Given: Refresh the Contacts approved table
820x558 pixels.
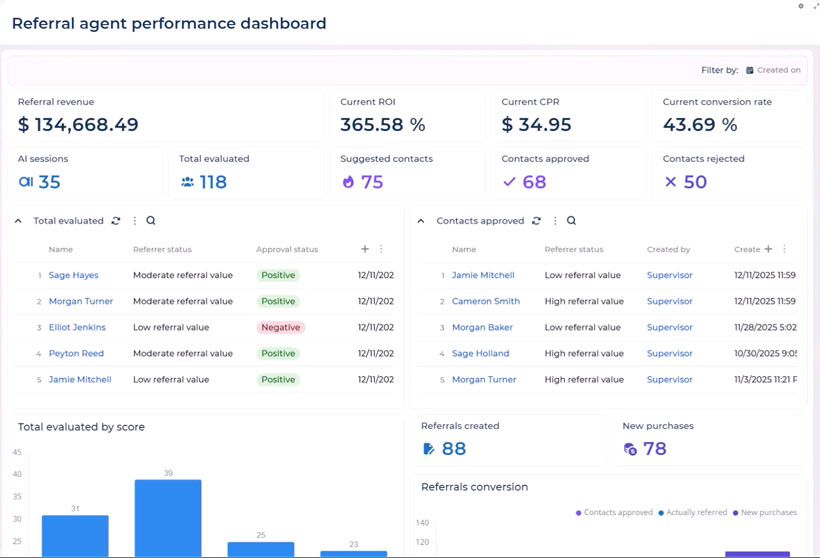Looking at the screenshot, I should pyautogui.click(x=537, y=221).
